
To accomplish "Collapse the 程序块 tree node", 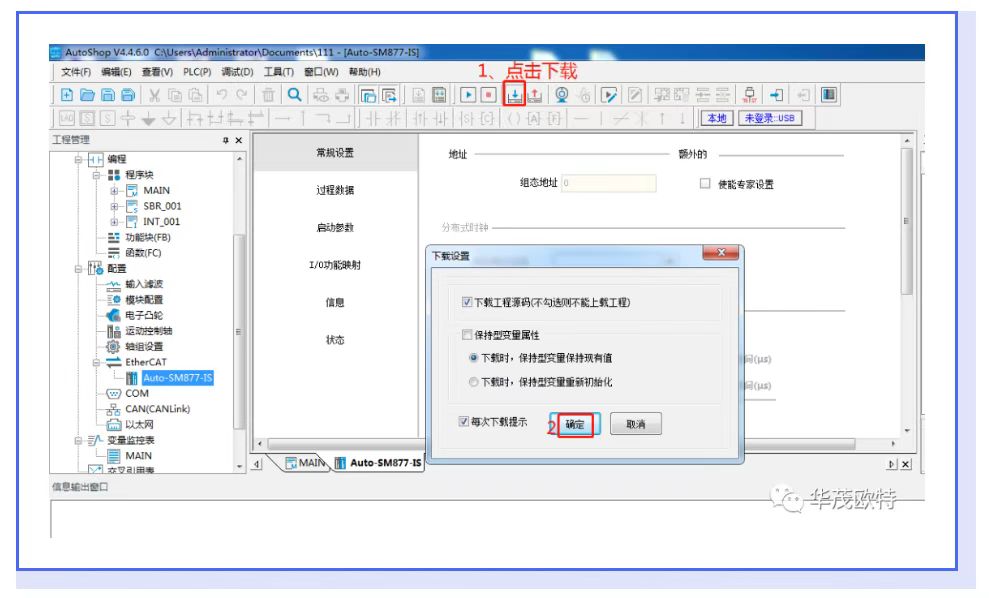I will tap(97, 175).
